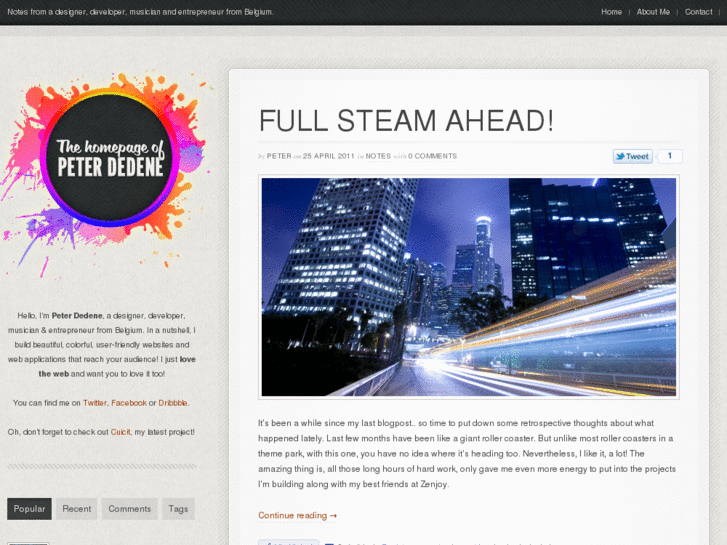Switch to the Recent tab

pyautogui.click(x=77, y=509)
